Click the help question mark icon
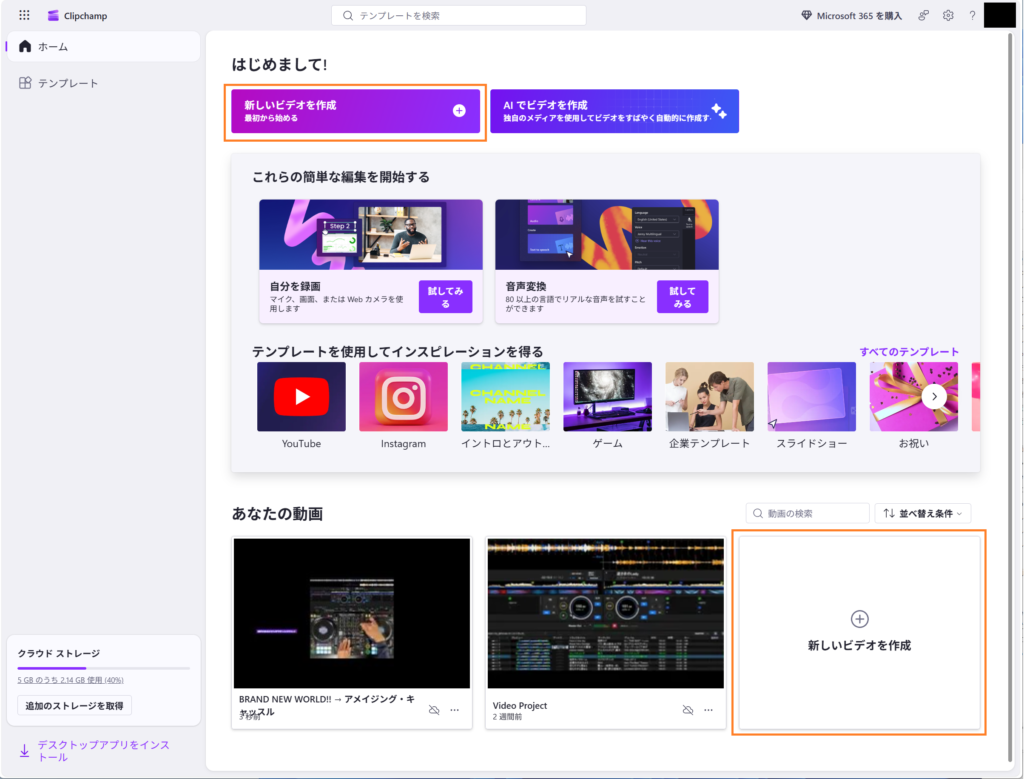1024x779 pixels. click(972, 15)
